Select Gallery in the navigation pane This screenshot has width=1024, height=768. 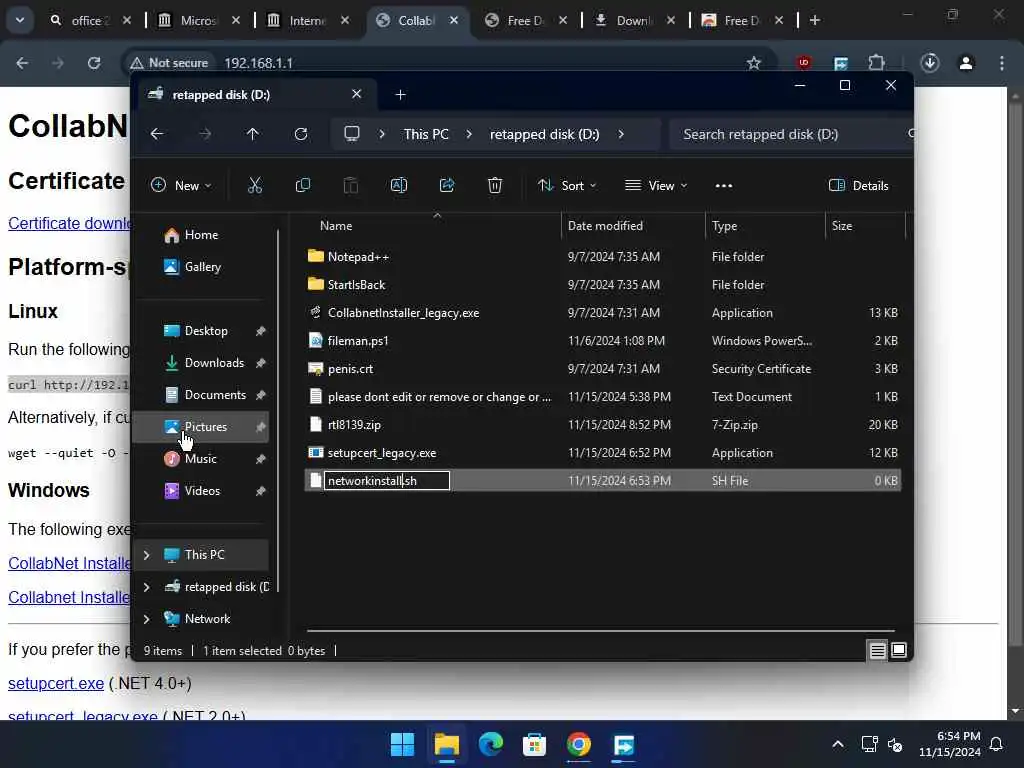[202, 266]
